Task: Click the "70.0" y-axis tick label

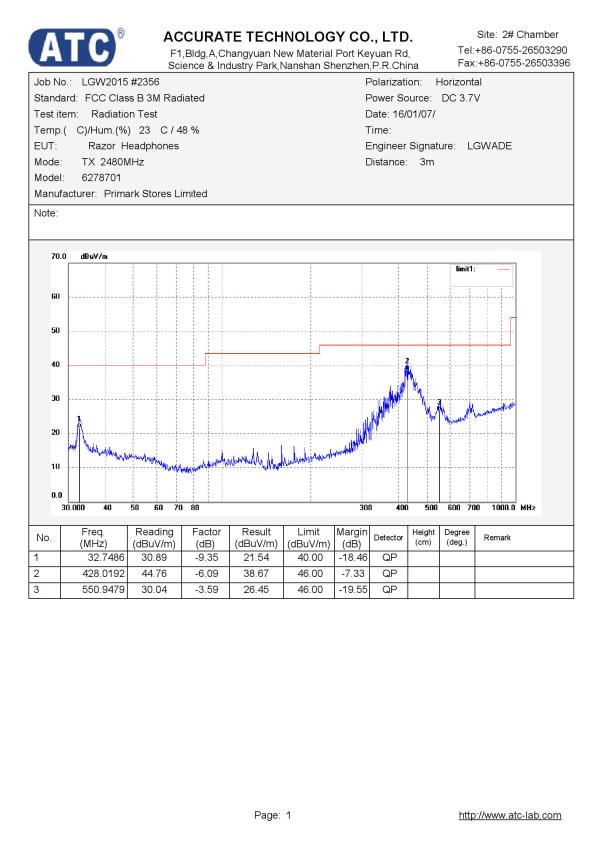Action: coord(58,256)
